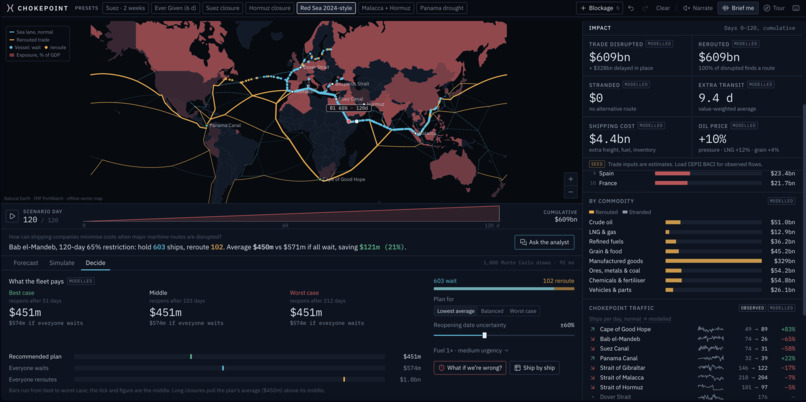The width and height of the screenshot is (806, 402).
Task: Apply the Red Sea 2024-style preset
Action: pyautogui.click(x=326, y=8)
